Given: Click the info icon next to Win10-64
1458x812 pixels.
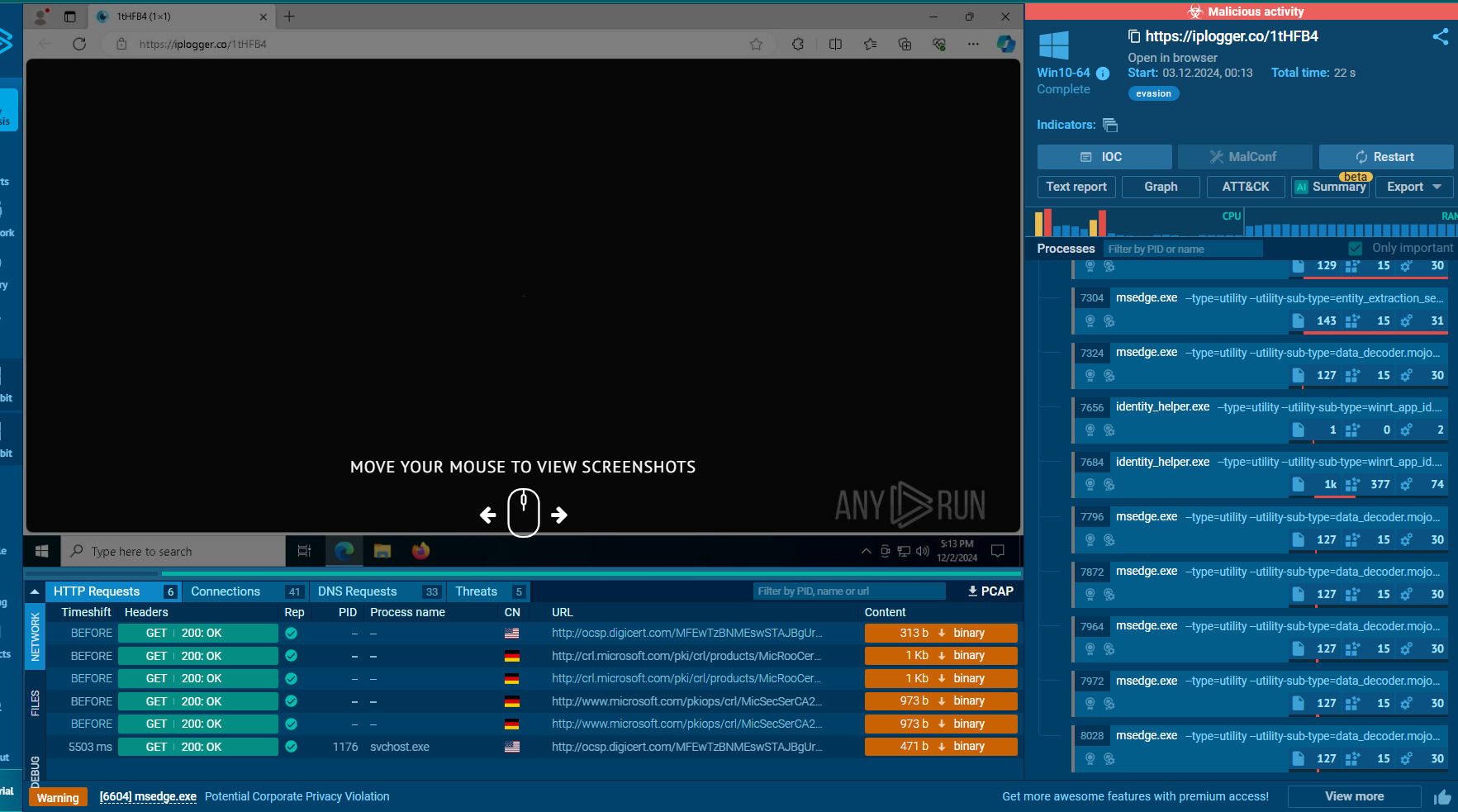Looking at the screenshot, I should tap(1103, 74).
